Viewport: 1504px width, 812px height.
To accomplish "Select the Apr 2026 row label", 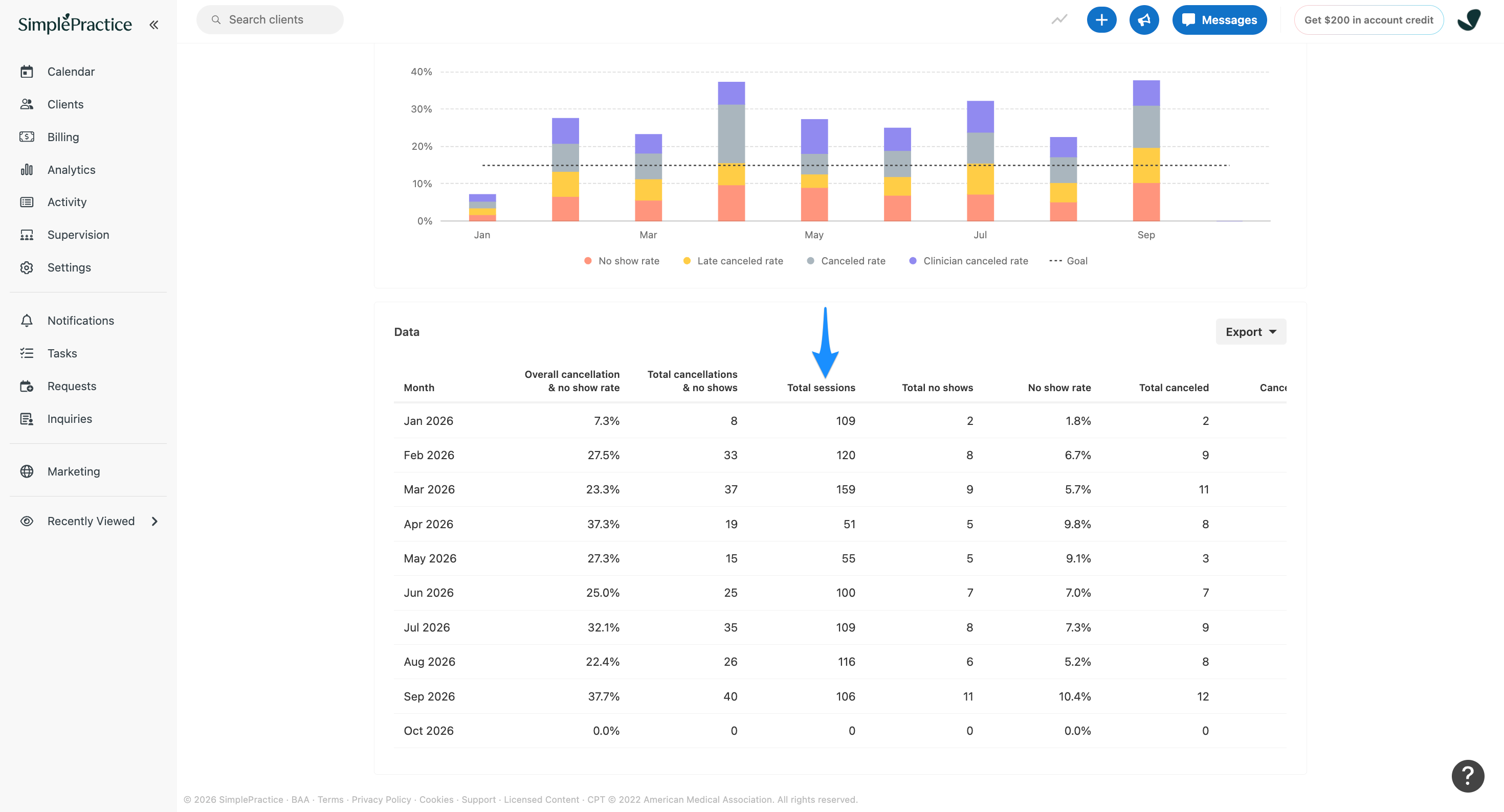I will point(429,524).
